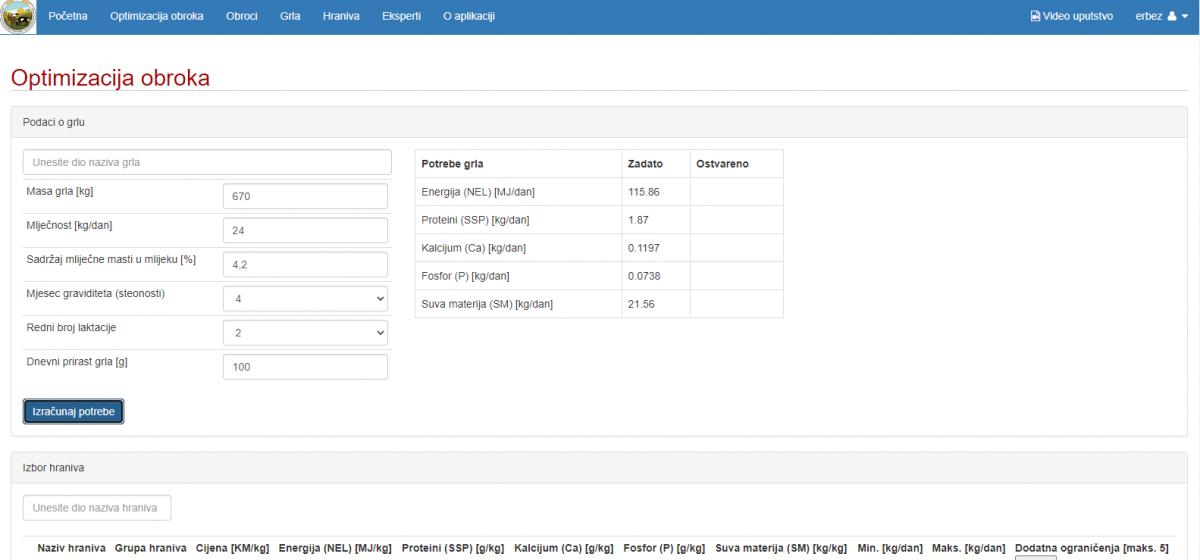Image resolution: width=1200 pixels, height=560 pixels.
Task: Click the Izračunaj potrebe button
Action: pos(73,411)
